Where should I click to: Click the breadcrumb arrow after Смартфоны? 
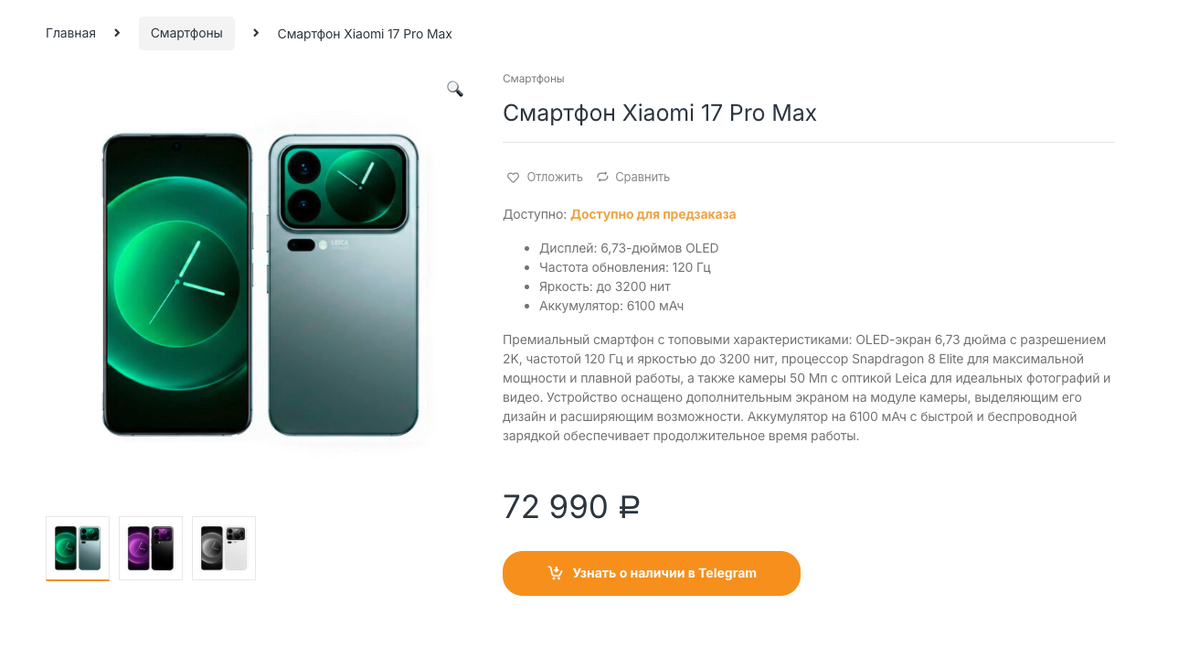(255, 32)
